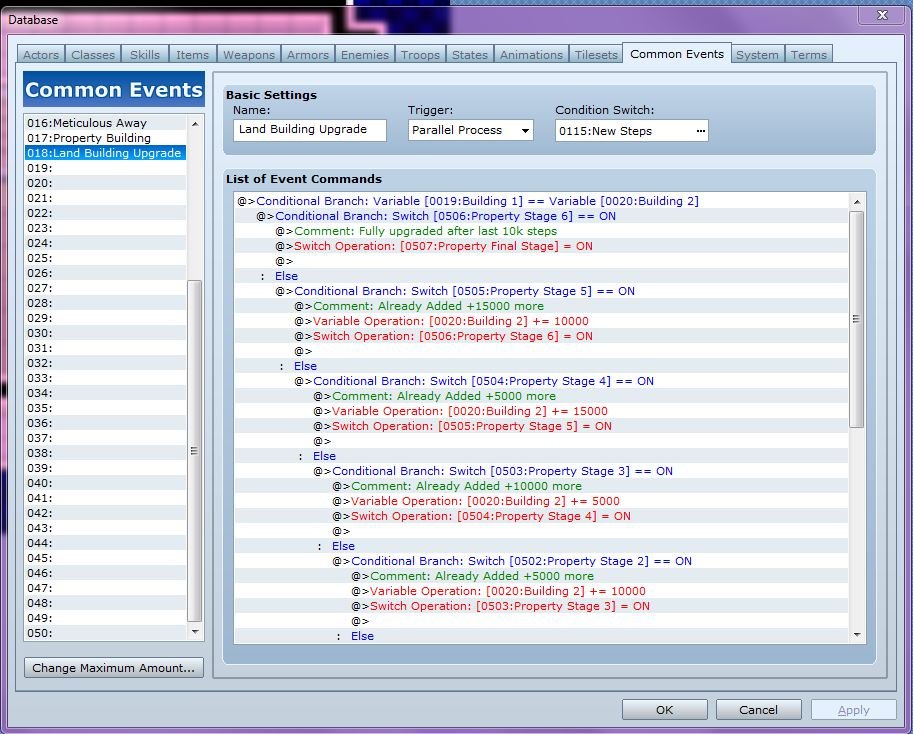Open the Tilesets tab
The image size is (913, 734).
click(x=596, y=55)
